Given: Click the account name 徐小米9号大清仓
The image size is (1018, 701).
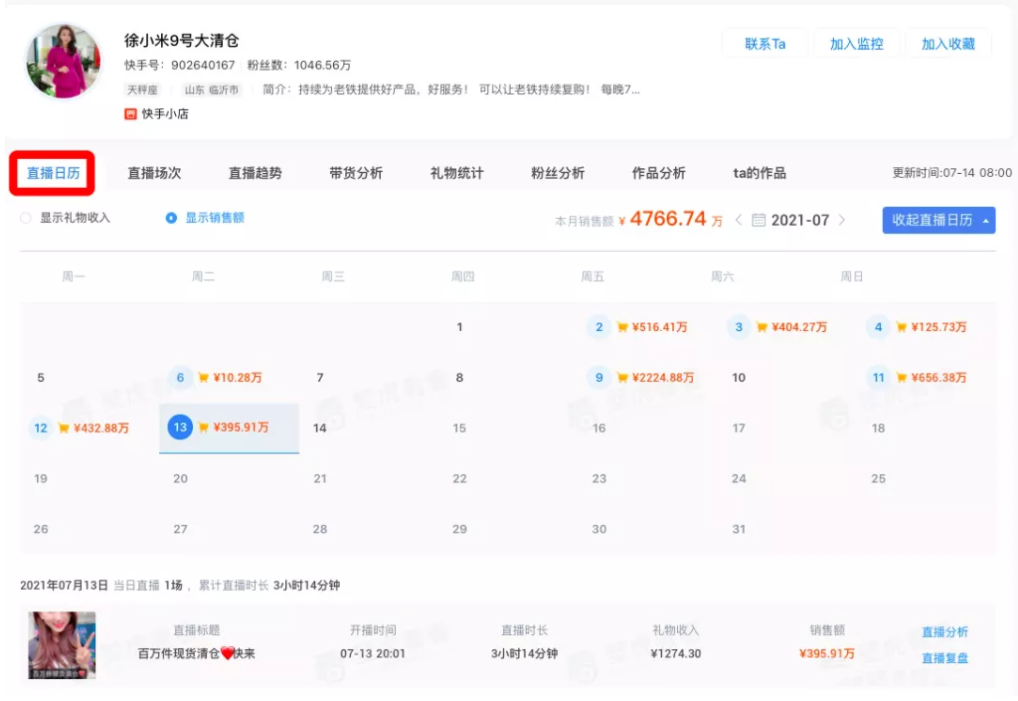Looking at the screenshot, I should pos(182,41).
